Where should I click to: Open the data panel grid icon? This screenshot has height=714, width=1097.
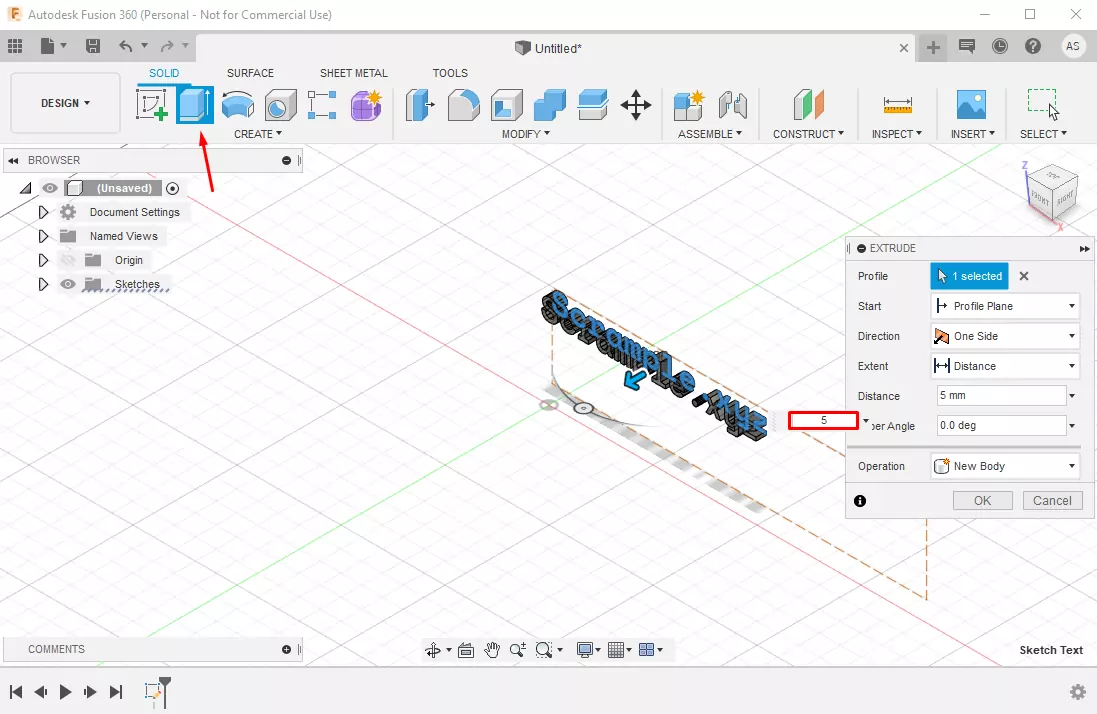[x=15, y=46]
